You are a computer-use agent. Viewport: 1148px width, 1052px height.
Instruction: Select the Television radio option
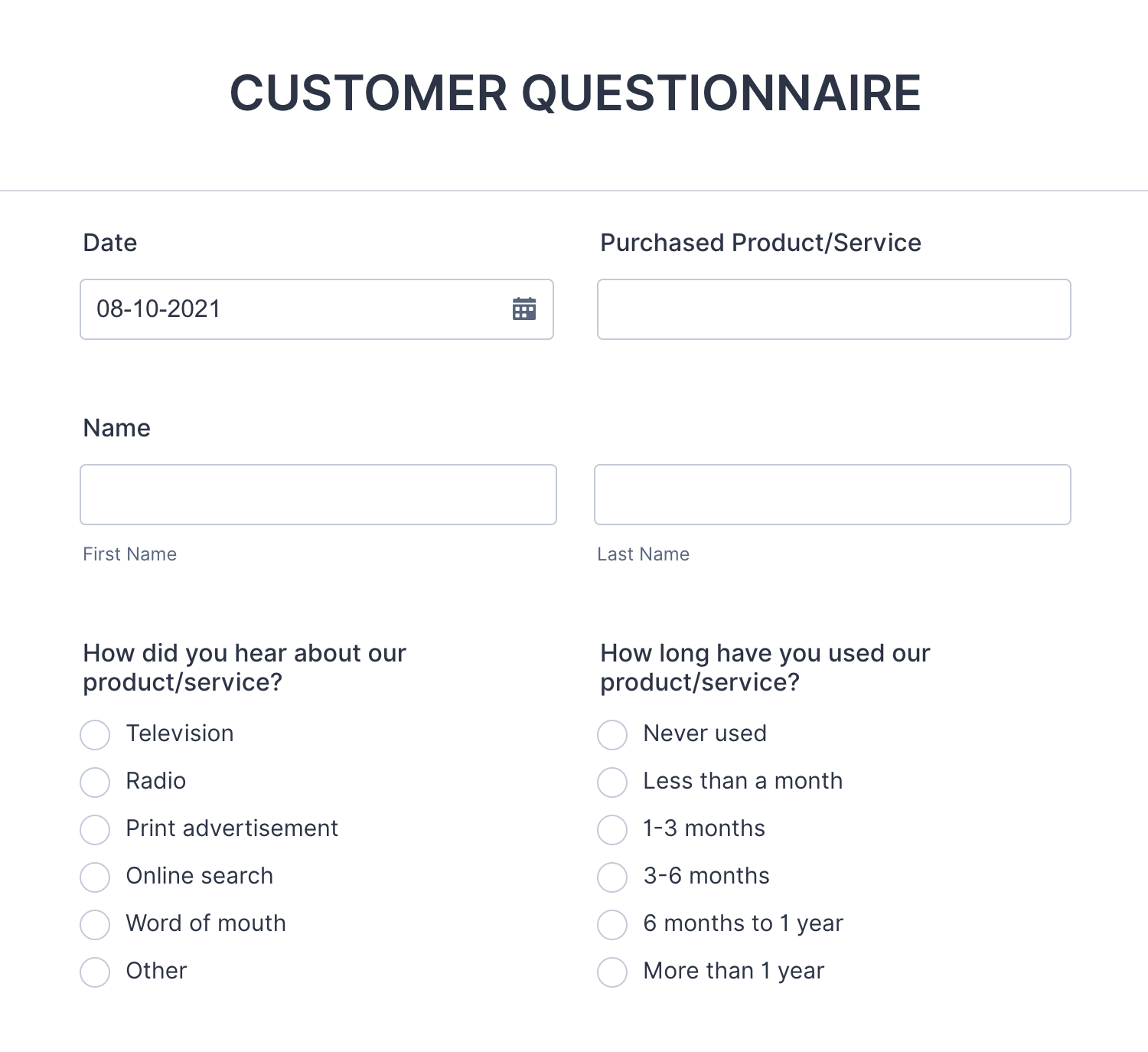point(95,735)
